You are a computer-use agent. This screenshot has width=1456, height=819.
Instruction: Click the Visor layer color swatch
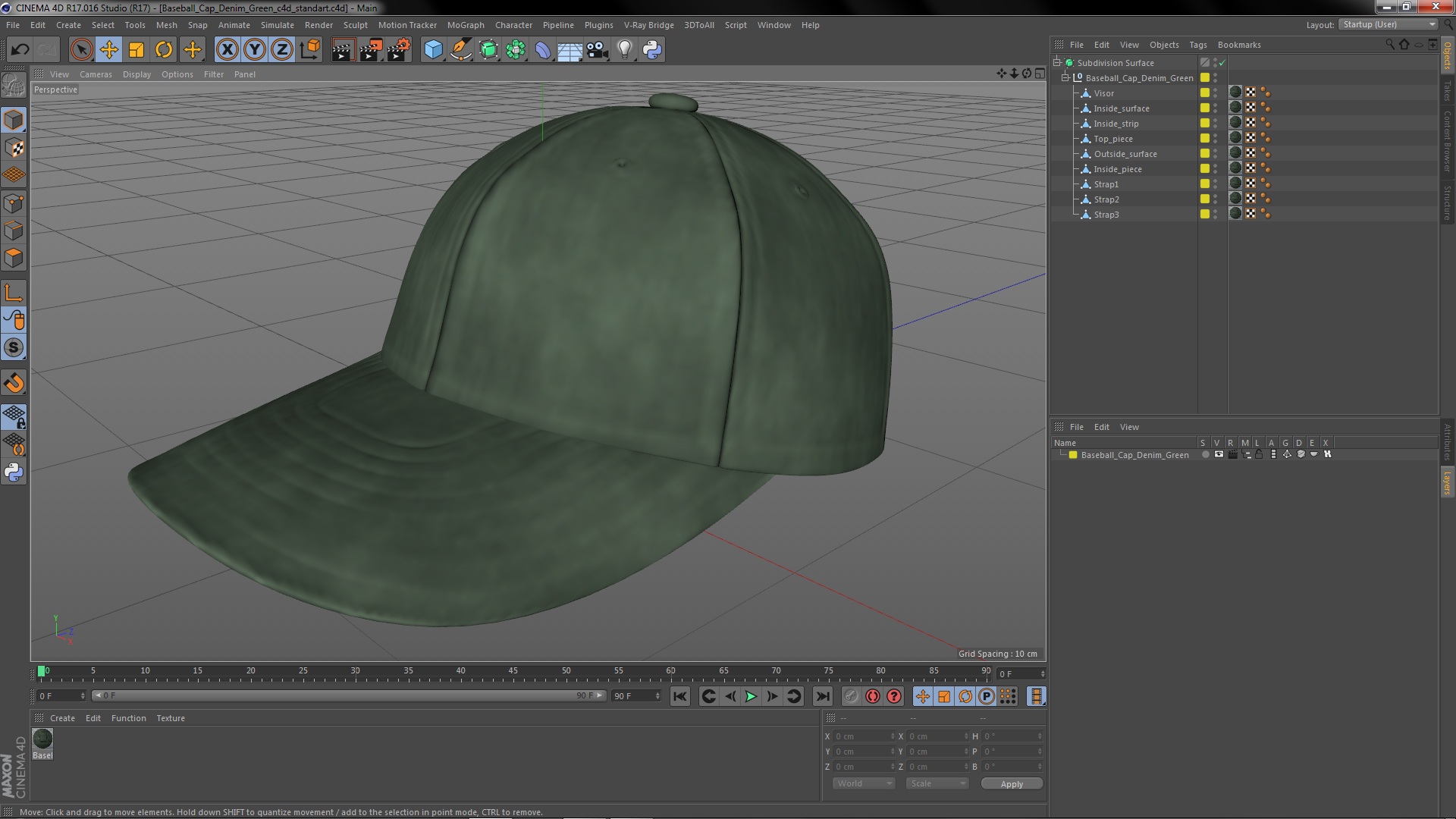(x=1204, y=93)
